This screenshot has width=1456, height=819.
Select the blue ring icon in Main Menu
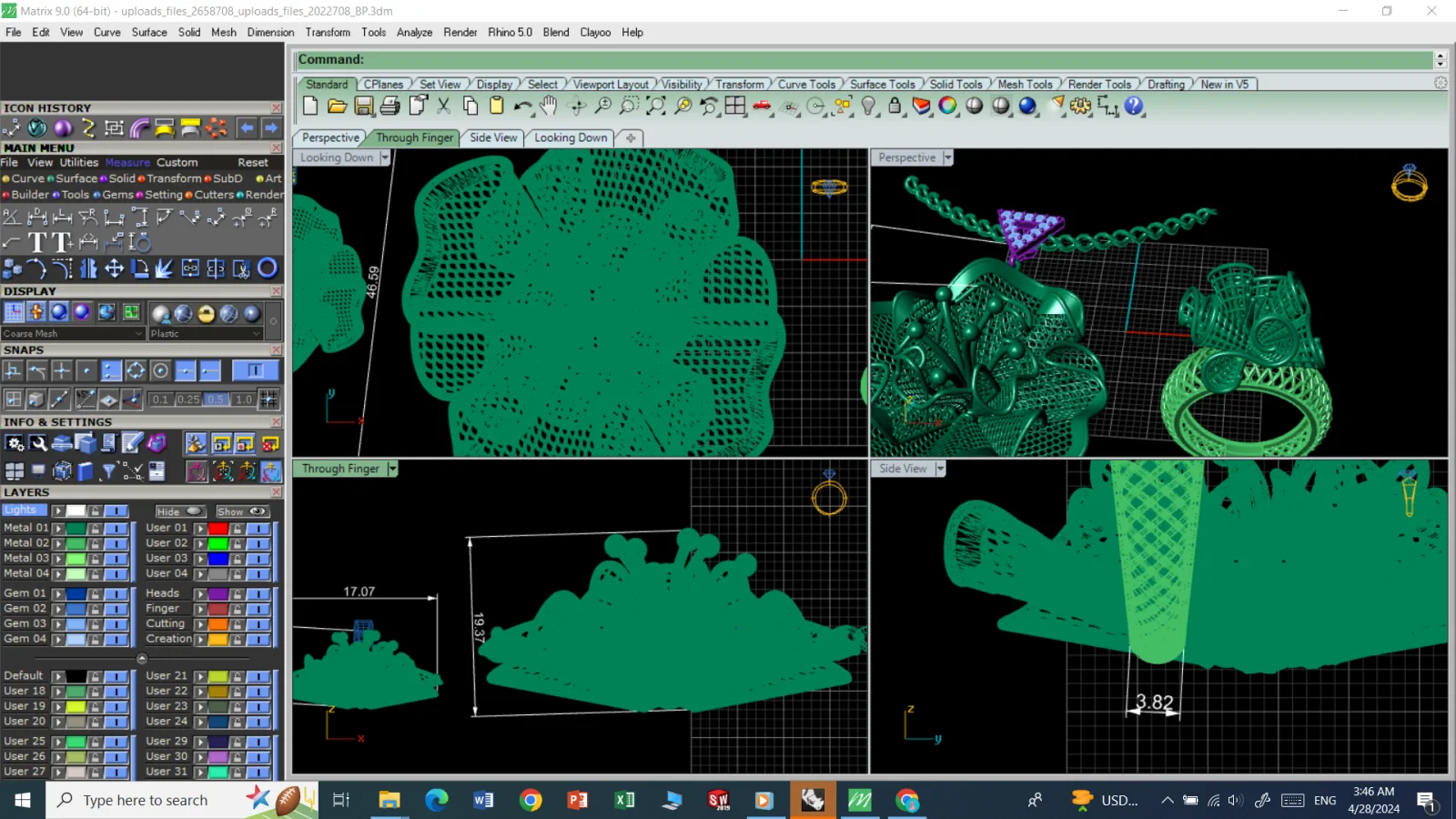[x=268, y=268]
